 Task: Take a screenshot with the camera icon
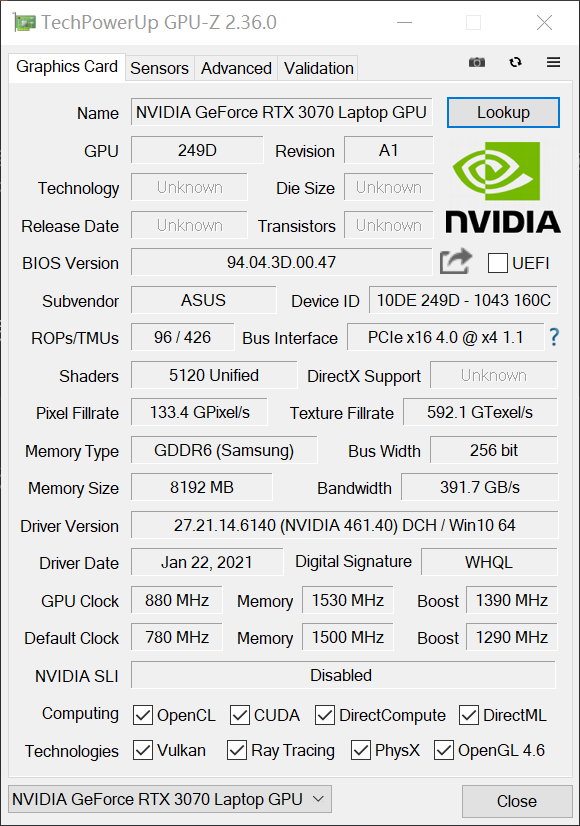point(477,63)
